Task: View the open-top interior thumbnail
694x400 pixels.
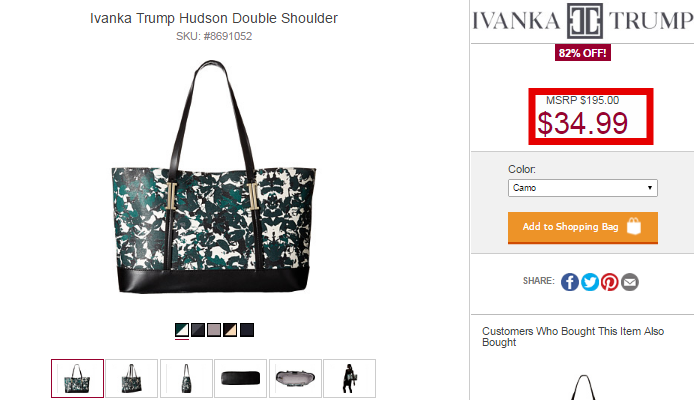Action: tap(295, 378)
